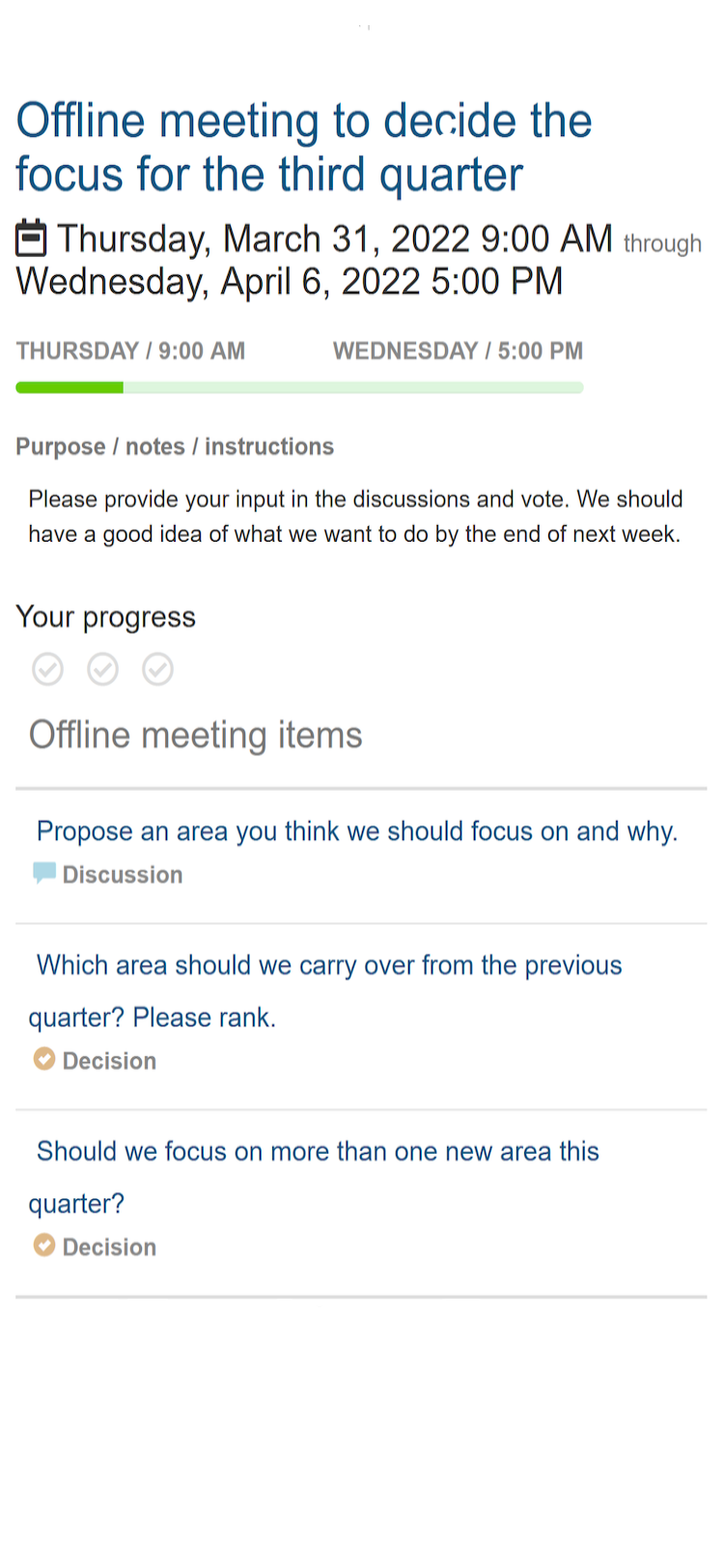
Task: Click the filled green part of the timeline bar
Action: [70, 388]
